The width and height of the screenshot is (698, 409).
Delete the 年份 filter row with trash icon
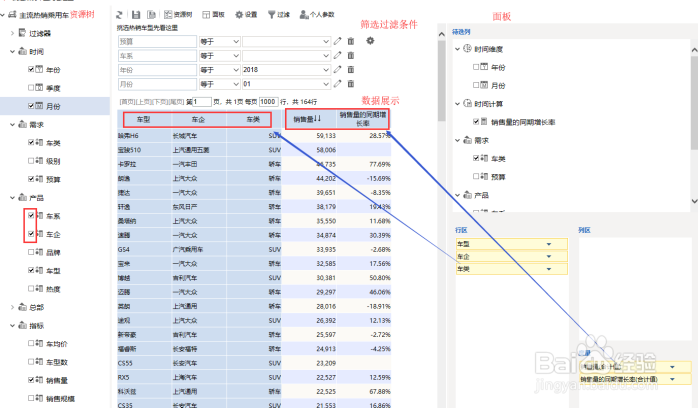click(x=351, y=70)
